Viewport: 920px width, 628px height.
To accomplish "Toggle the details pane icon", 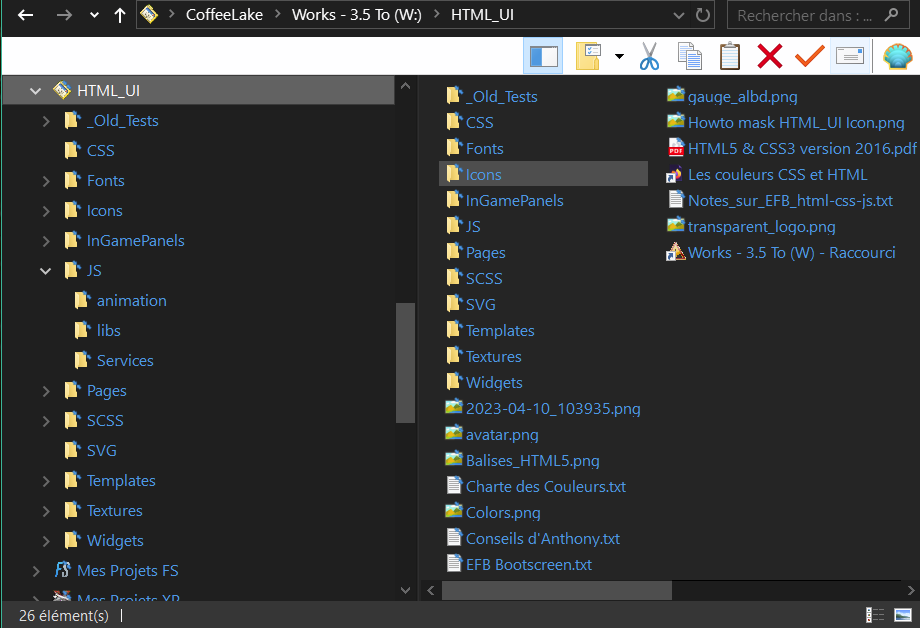I will click(851, 56).
